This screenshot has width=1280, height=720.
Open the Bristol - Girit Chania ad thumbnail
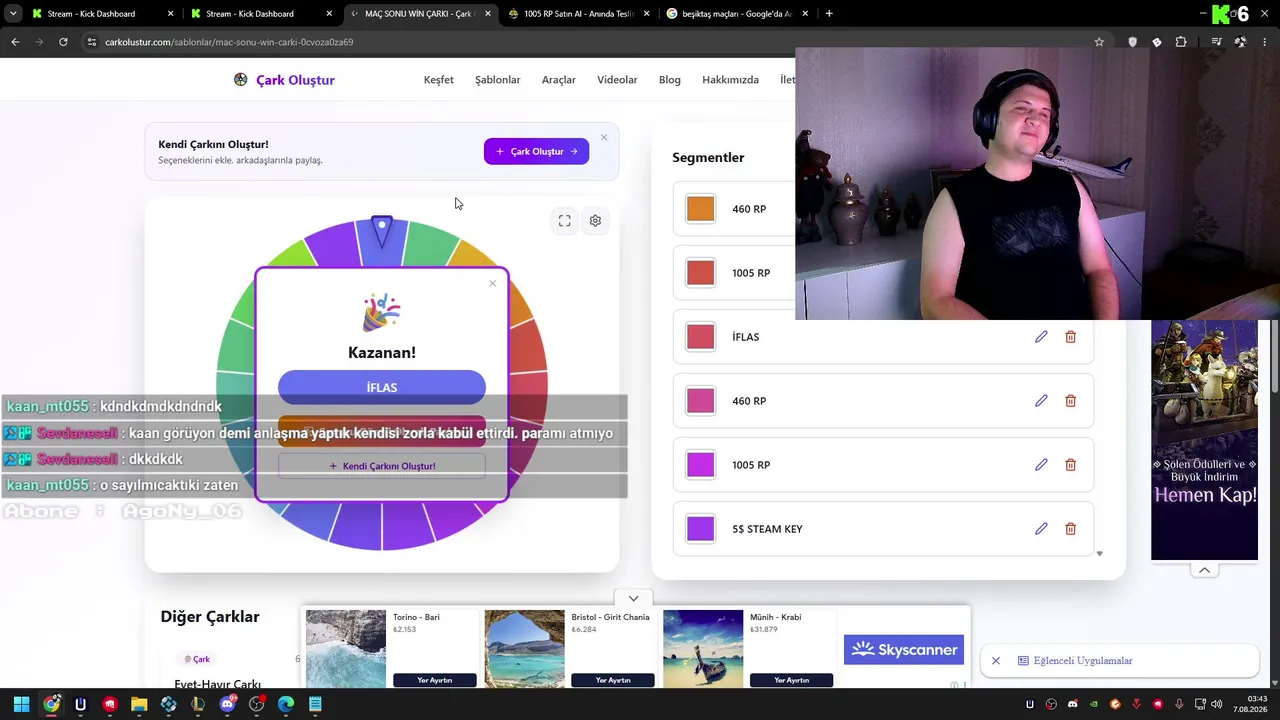pyautogui.click(x=525, y=649)
